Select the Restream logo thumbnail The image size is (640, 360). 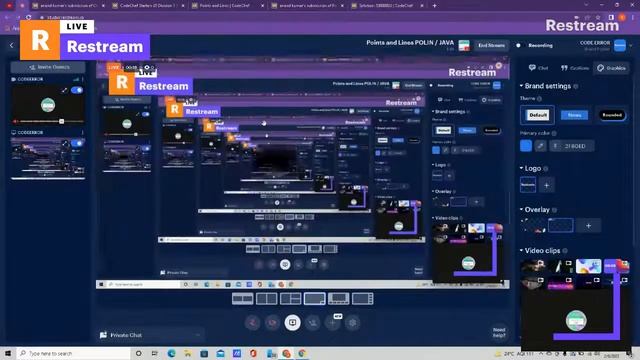coord(528,185)
